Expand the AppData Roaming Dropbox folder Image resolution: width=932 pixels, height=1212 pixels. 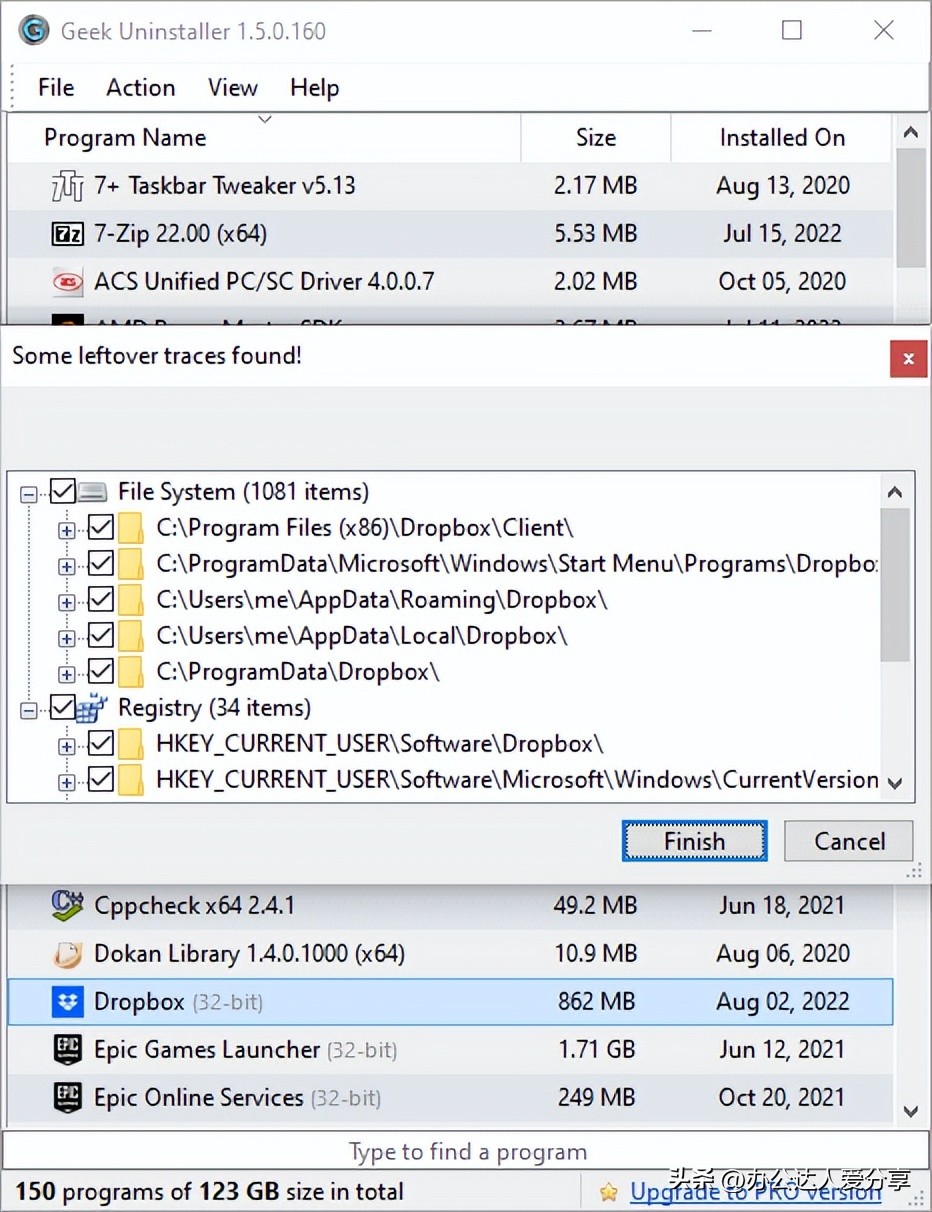(x=66, y=599)
